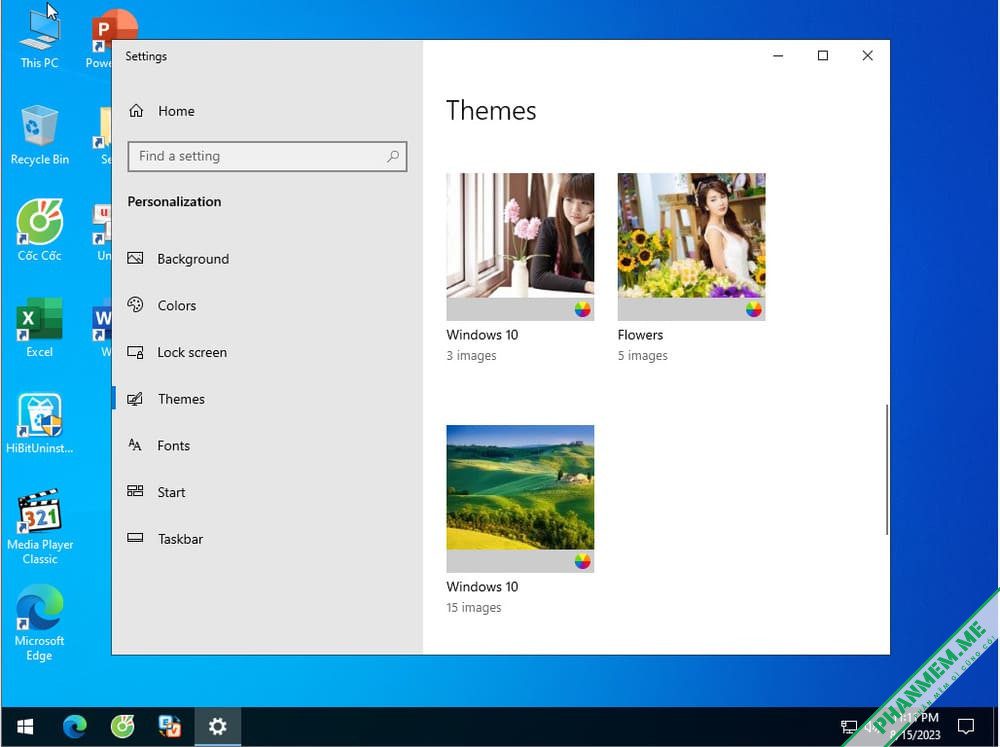Click the Fonts icon
The width and height of the screenshot is (1000, 747).
tap(135, 445)
